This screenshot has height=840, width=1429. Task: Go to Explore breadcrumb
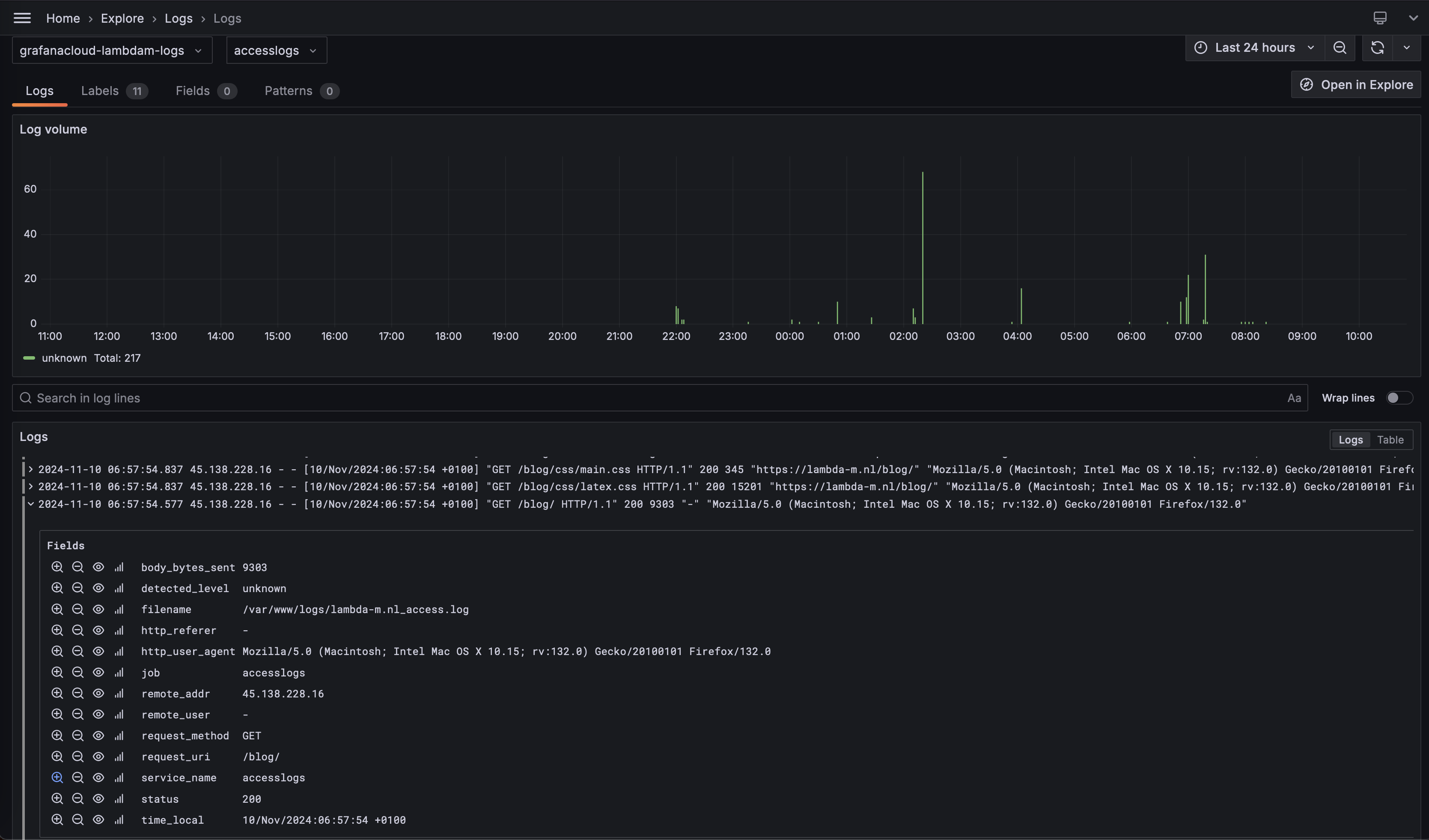(x=122, y=18)
